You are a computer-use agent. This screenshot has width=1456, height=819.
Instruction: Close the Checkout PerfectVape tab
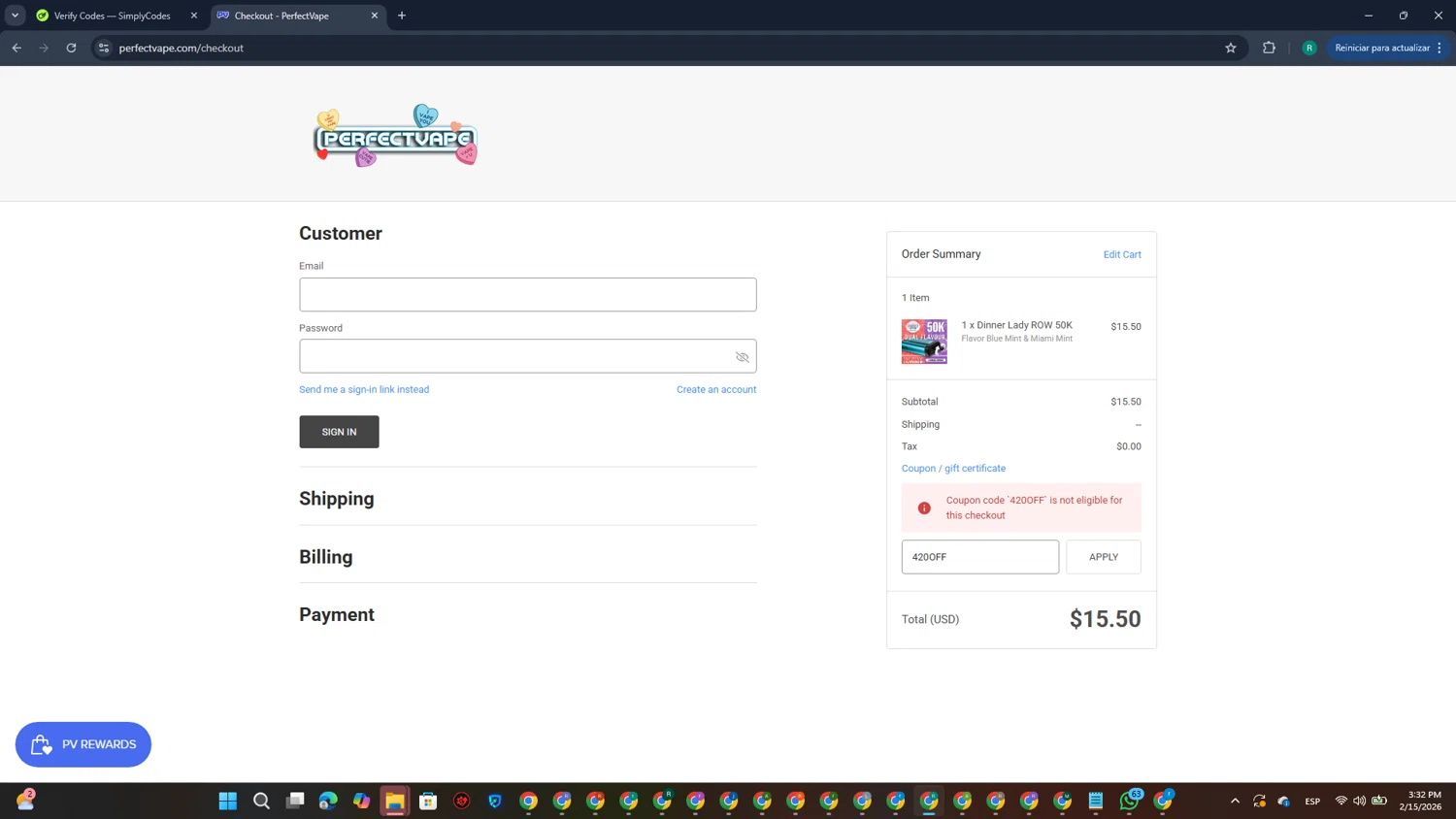tap(375, 16)
